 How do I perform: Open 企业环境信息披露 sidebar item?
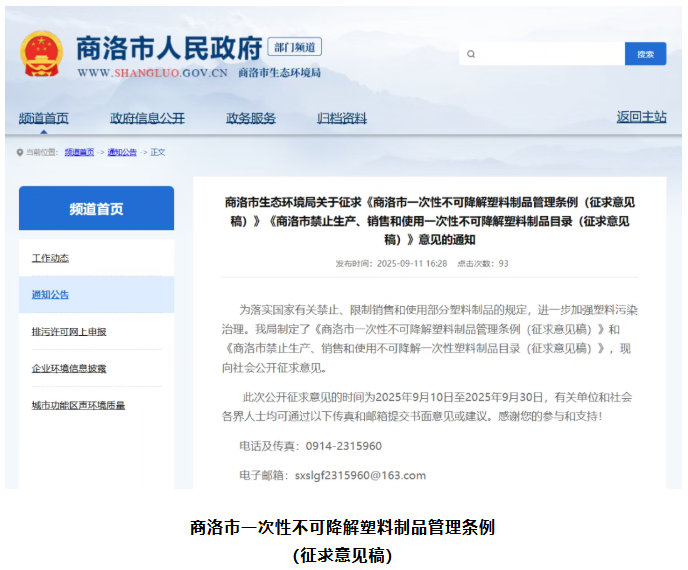(x=68, y=368)
